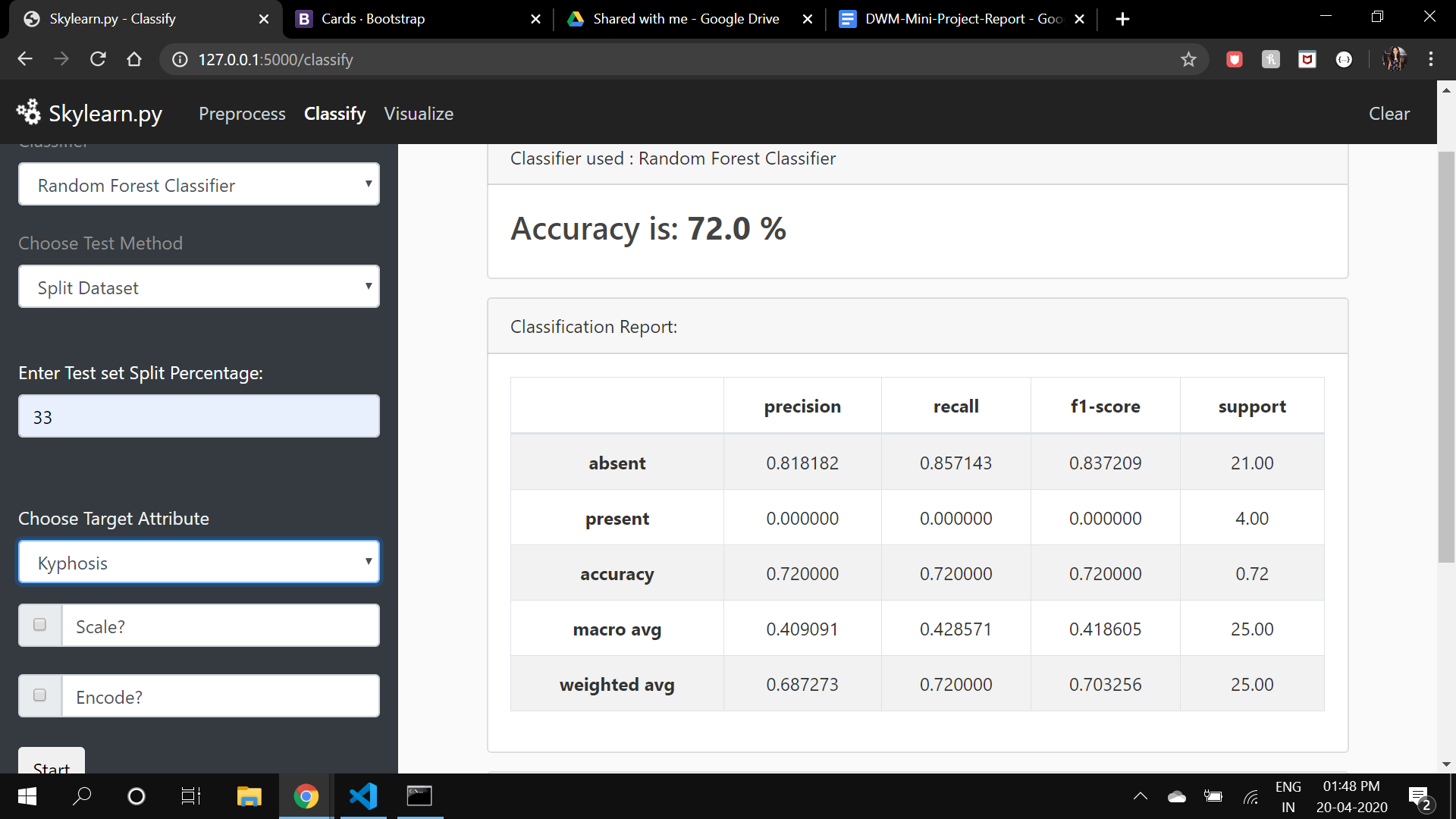Toggle the Scale? checkbox
The height and width of the screenshot is (819, 1456).
(x=40, y=625)
